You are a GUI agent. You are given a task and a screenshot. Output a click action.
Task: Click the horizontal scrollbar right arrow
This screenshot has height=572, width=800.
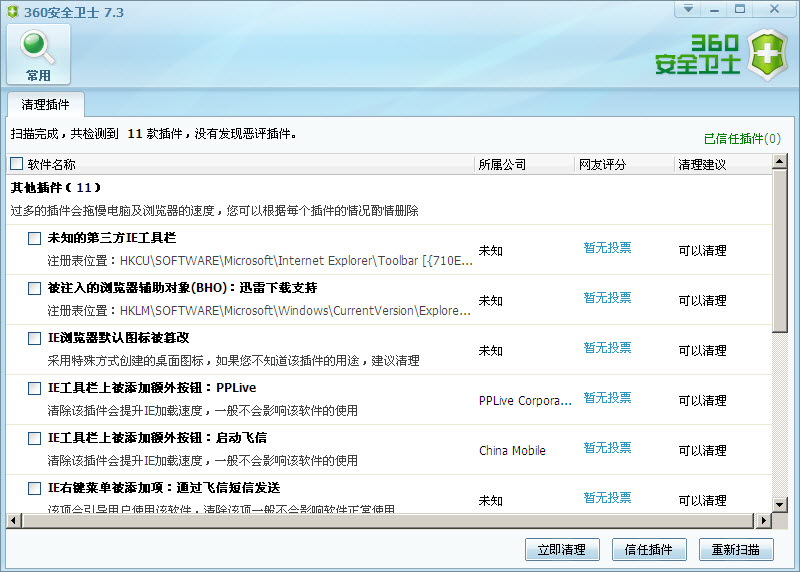(x=765, y=520)
